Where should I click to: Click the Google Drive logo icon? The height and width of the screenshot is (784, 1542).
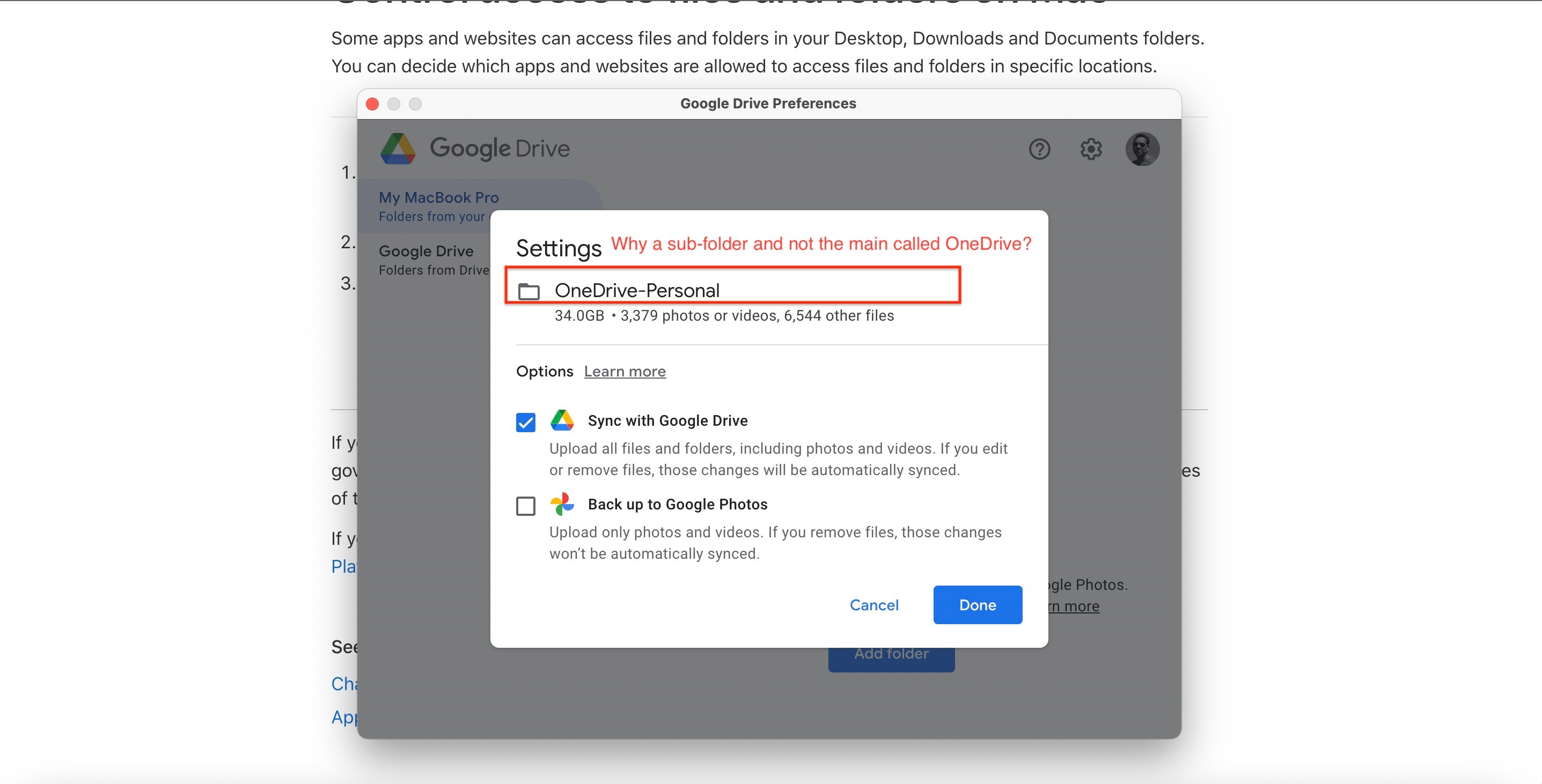pyautogui.click(x=398, y=149)
